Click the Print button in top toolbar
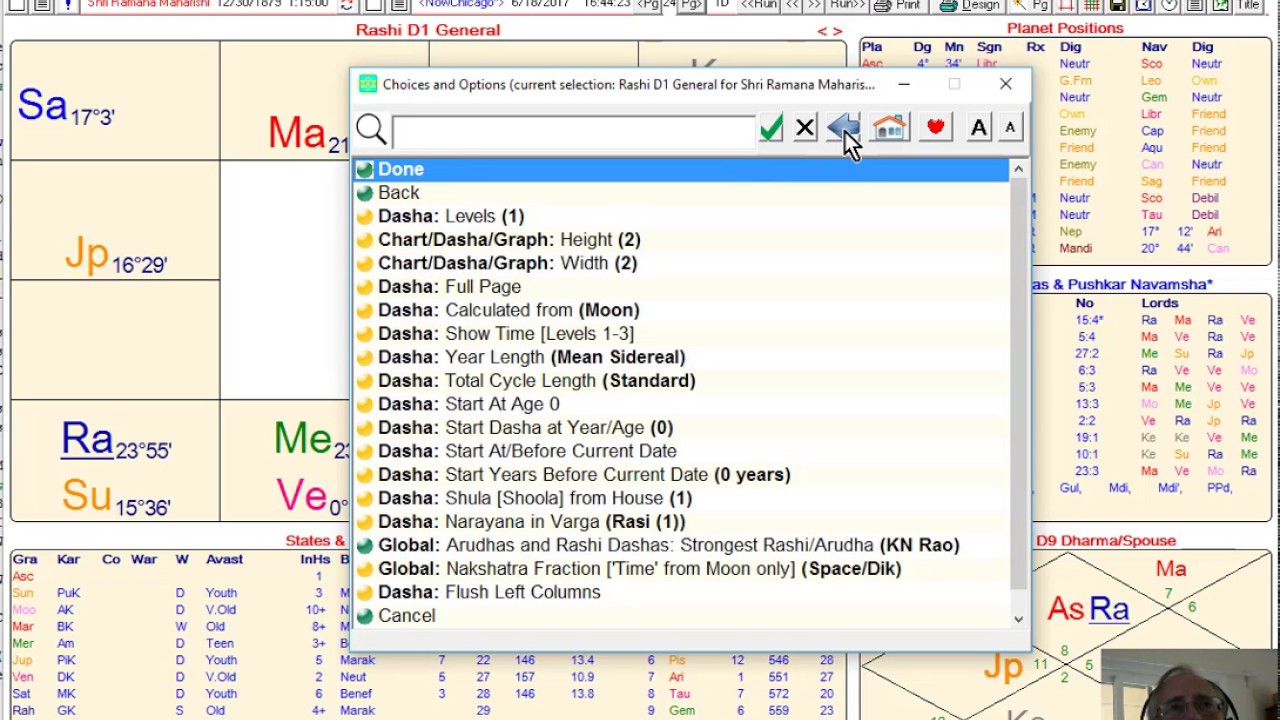 897,5
